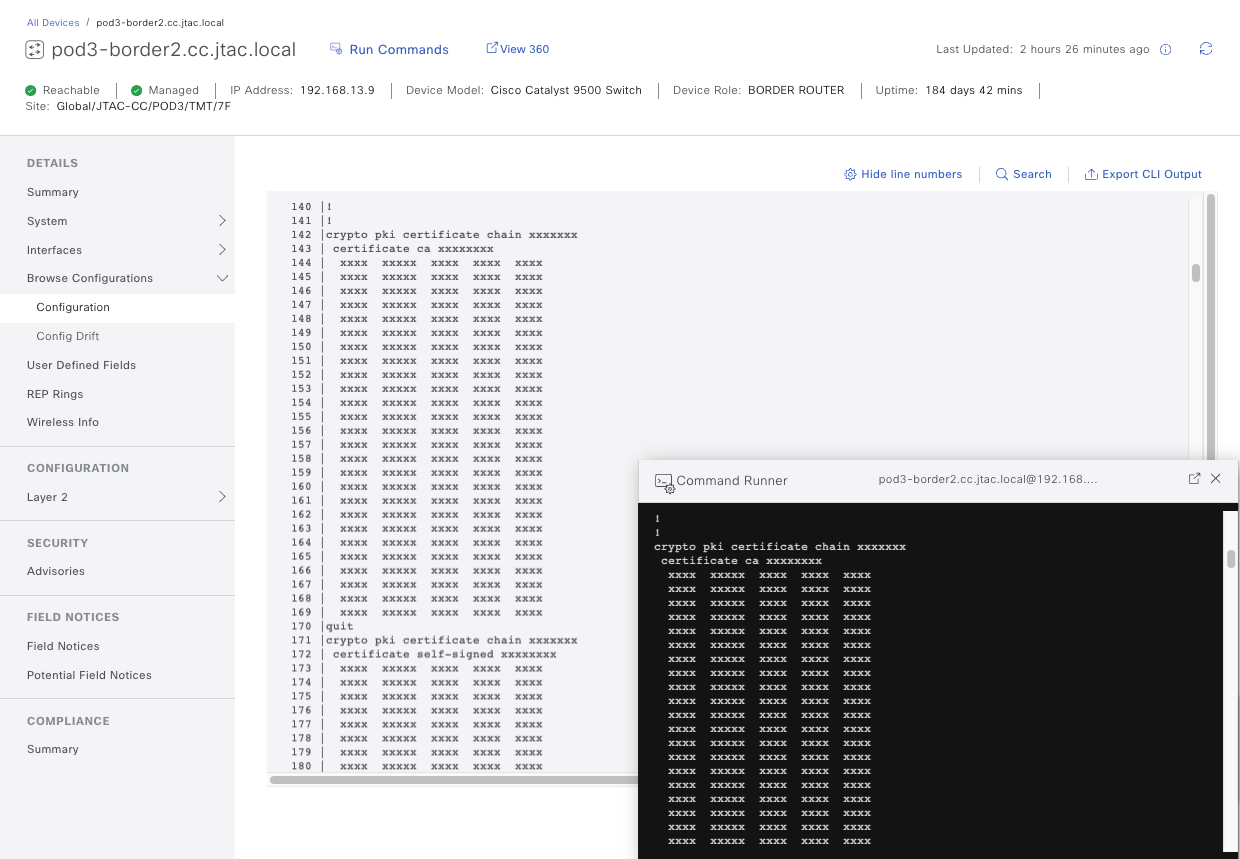Open User Defined Fields
Image resolution: width=1240 pixels, height=859 pixels.
[81, 365]
